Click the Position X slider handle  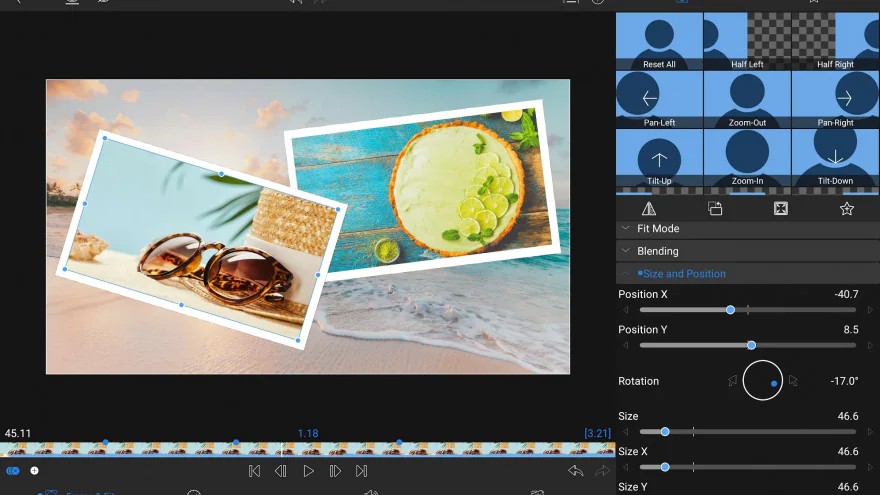point(730,310)
